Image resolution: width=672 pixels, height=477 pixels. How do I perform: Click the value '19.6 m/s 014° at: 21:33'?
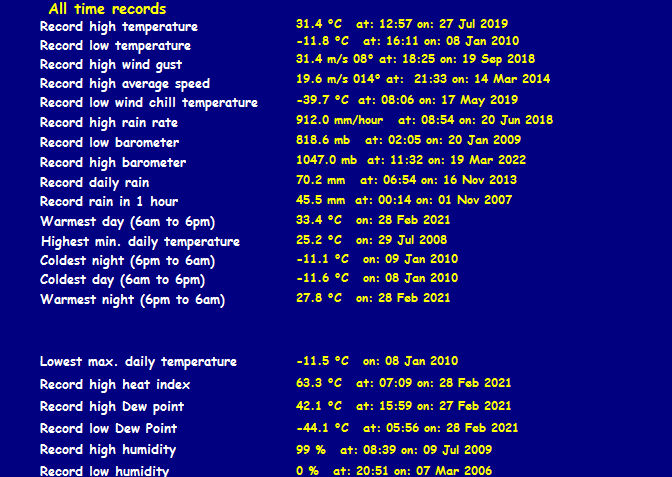(372, 79)
